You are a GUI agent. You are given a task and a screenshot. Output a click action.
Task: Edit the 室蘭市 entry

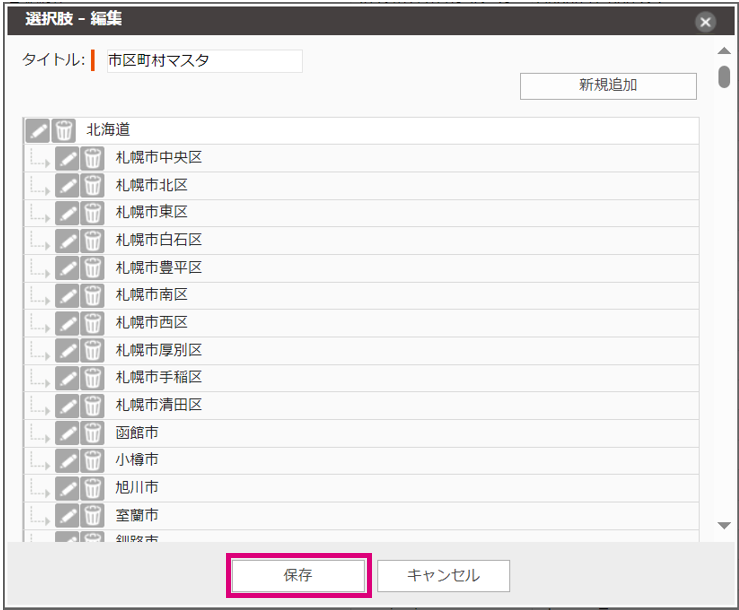[x=67, y=516]
